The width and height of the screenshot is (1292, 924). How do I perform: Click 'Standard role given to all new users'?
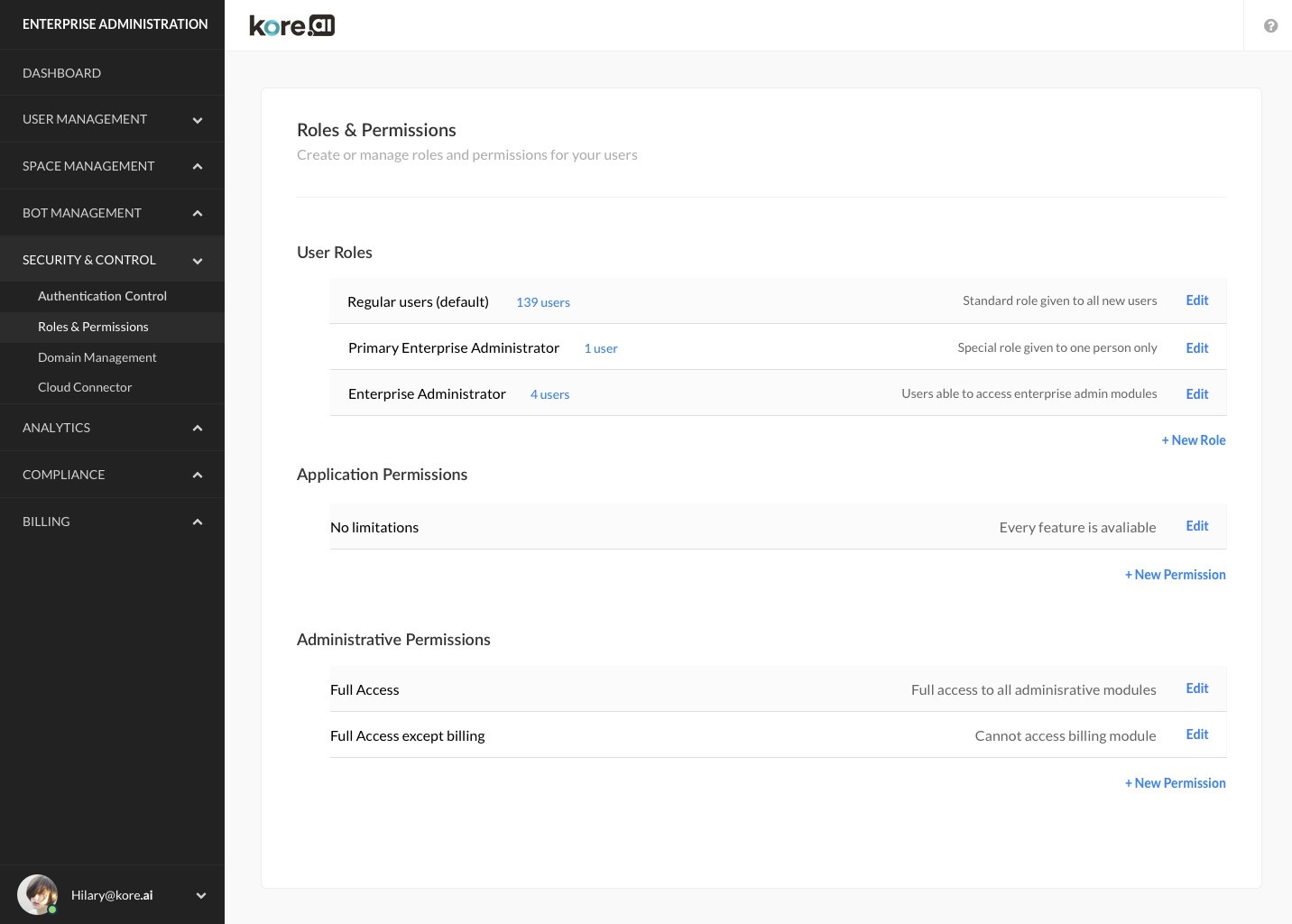tap(1059, 300)
